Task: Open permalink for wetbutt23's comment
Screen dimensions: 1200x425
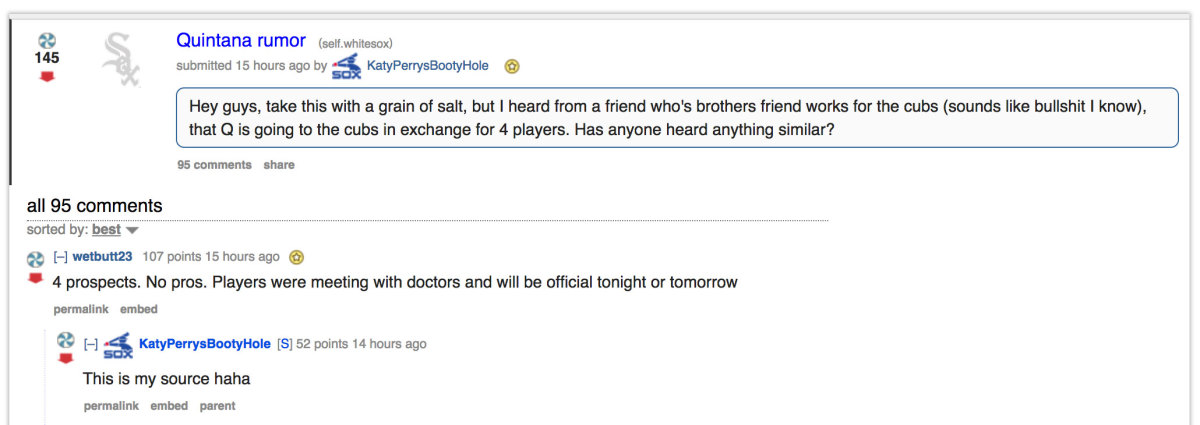Action: [81, 310]
